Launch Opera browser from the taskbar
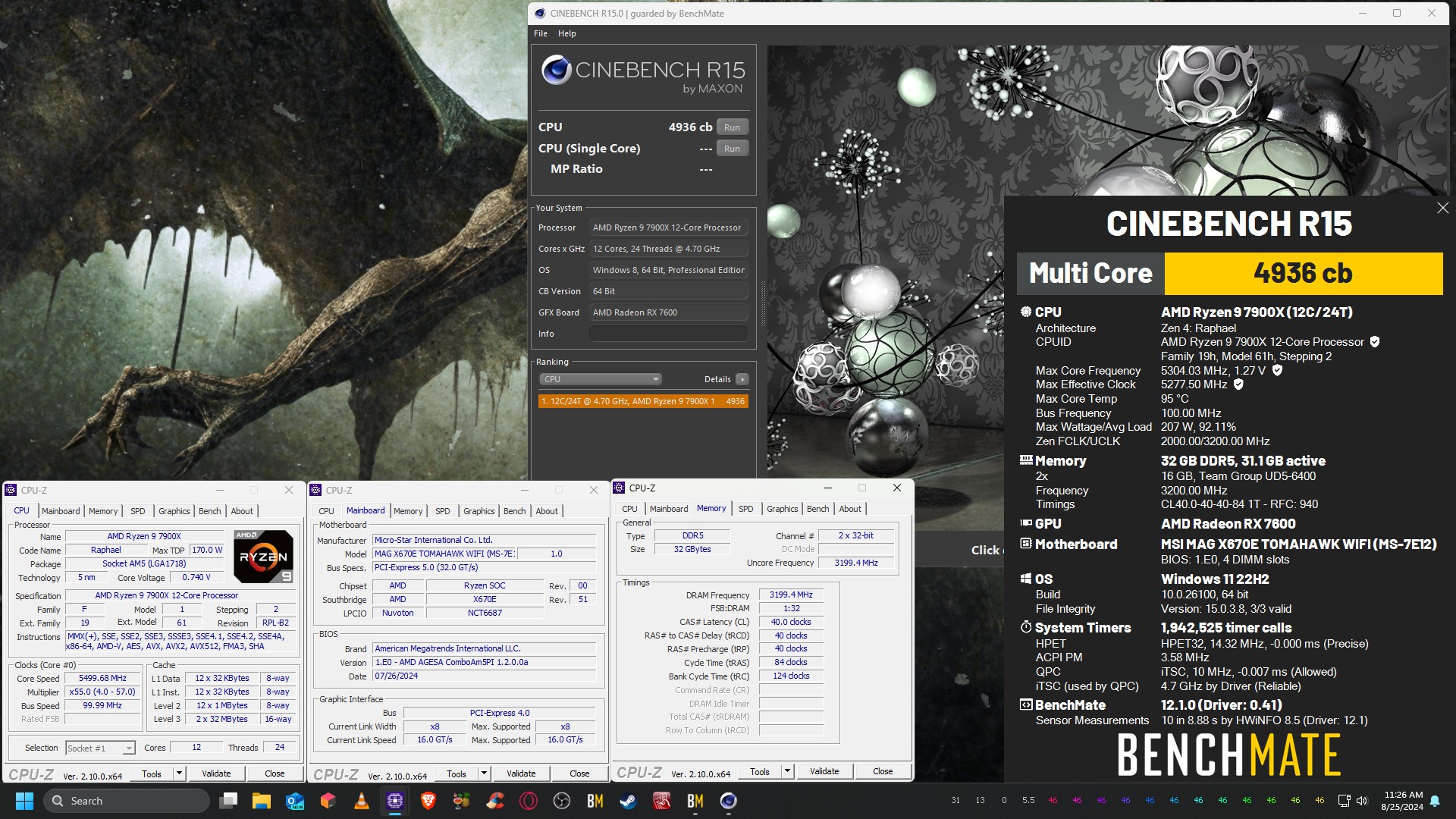The width and height of the screenshot is (1456, 819). (x=529, y=801)
